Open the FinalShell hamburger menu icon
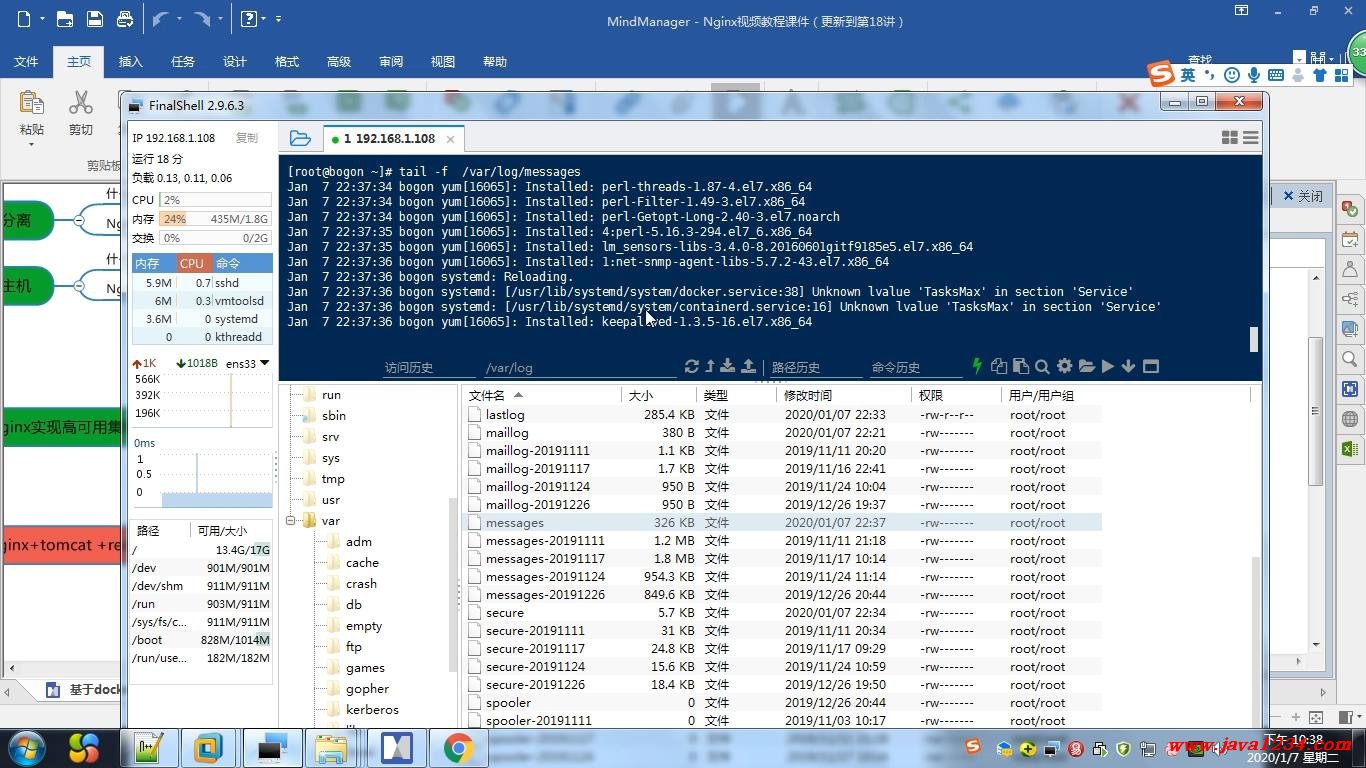 coord(1250,138)
